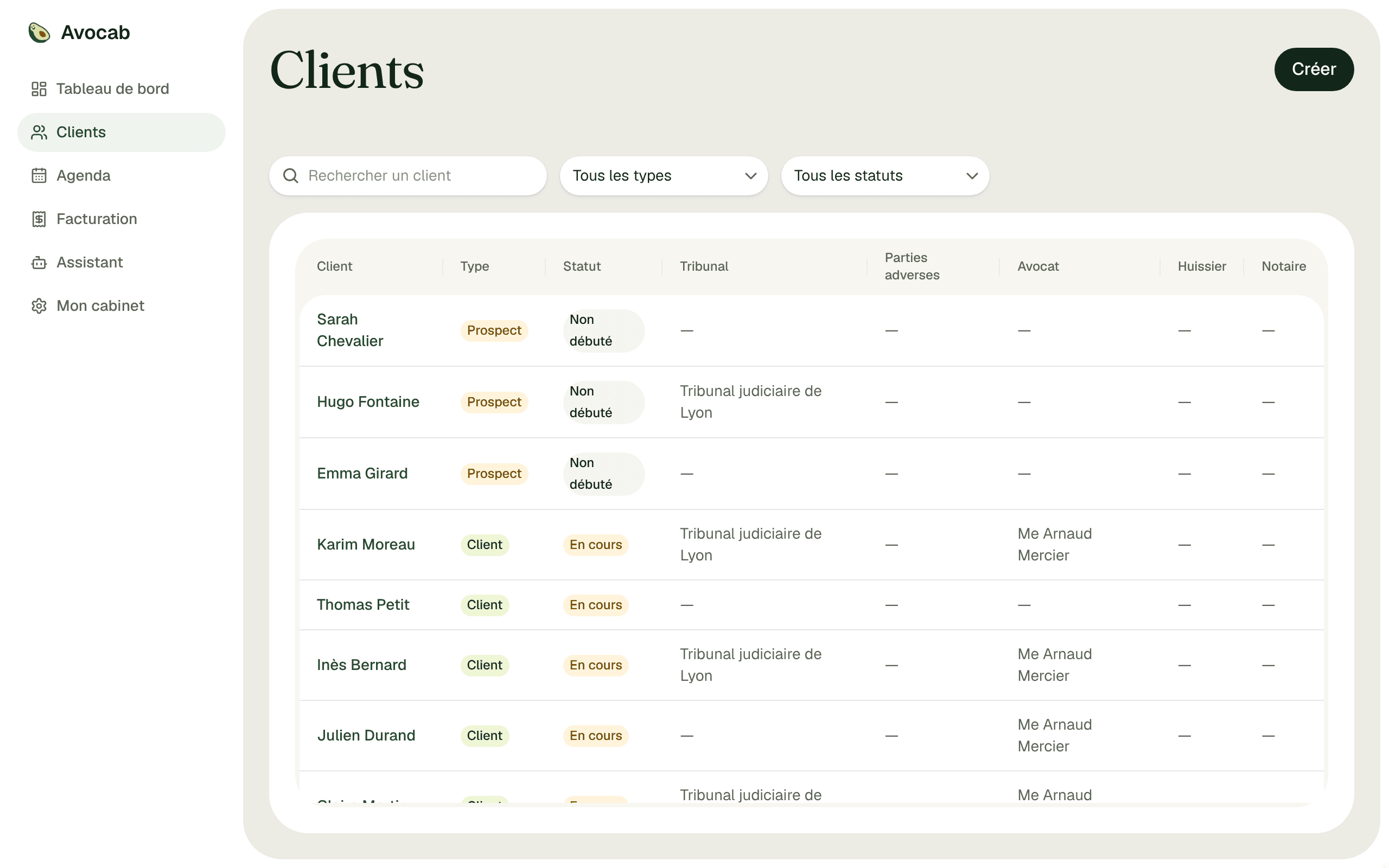Click the Client column header
Image resolution: width=1389 pixels, height=868 pixels.
[335, 266]
